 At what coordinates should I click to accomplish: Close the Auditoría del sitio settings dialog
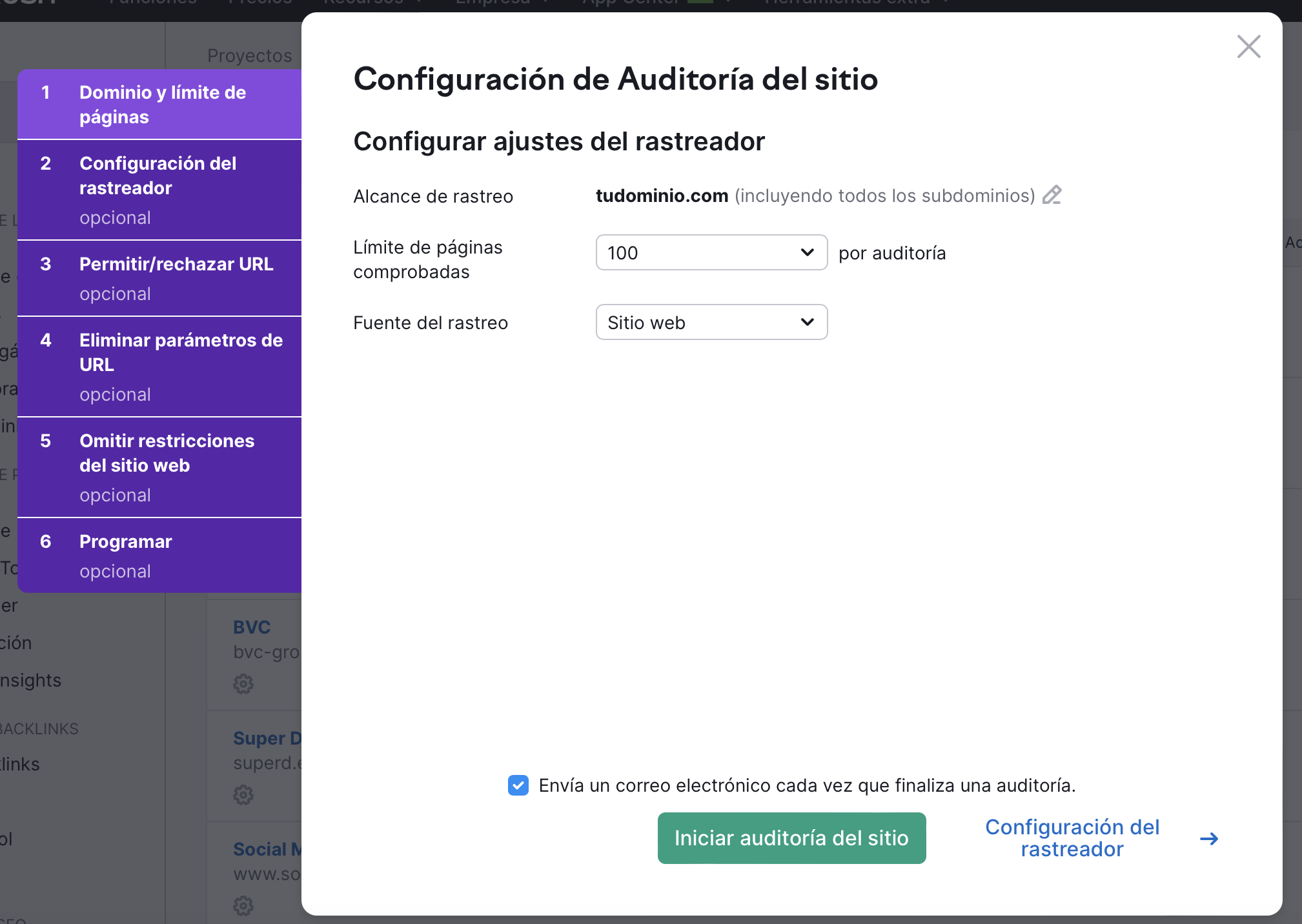click(1248, 46)
